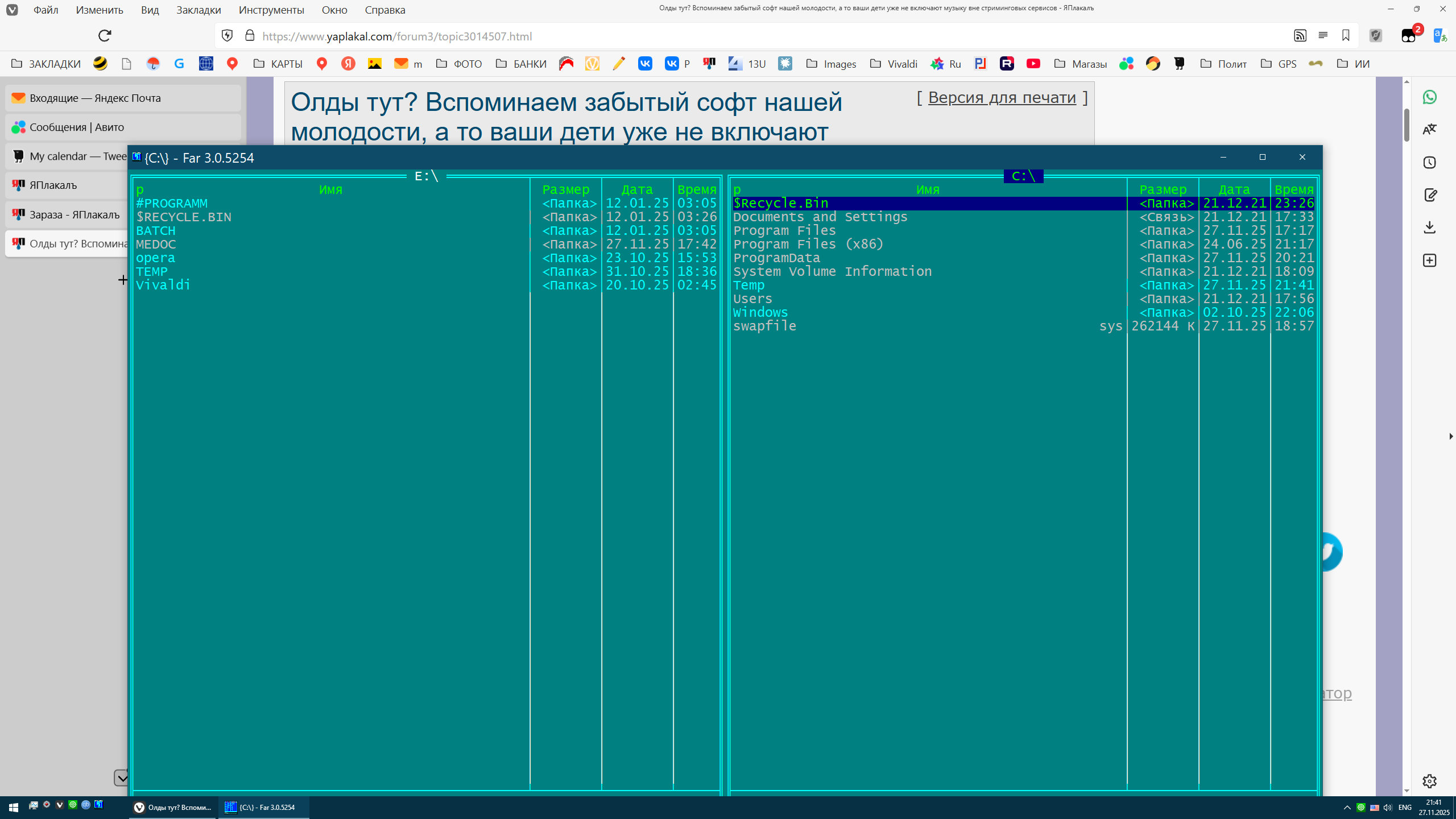Open the Инструменты menu

271,10
